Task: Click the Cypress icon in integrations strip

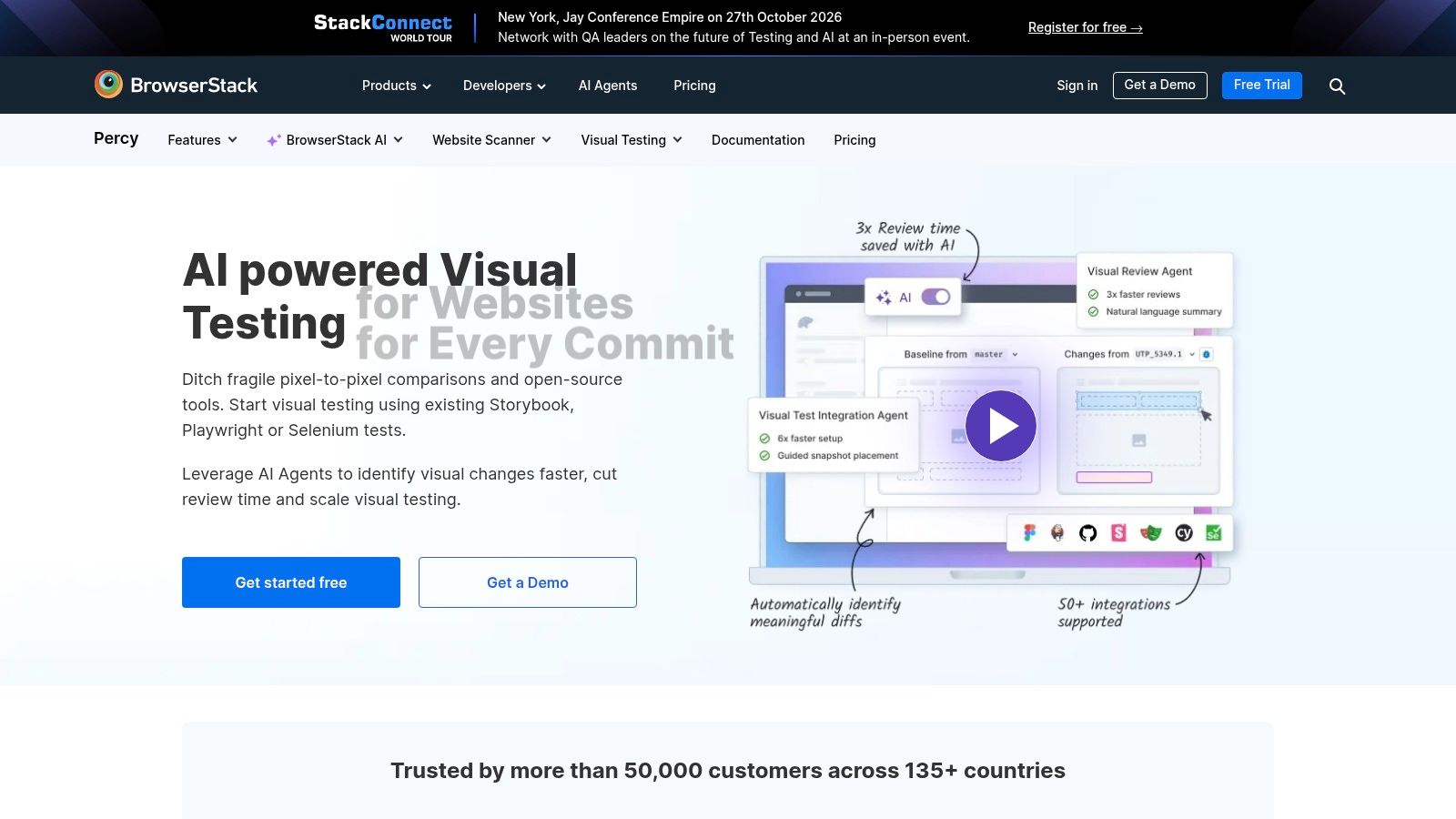Action: [1184, 533]
